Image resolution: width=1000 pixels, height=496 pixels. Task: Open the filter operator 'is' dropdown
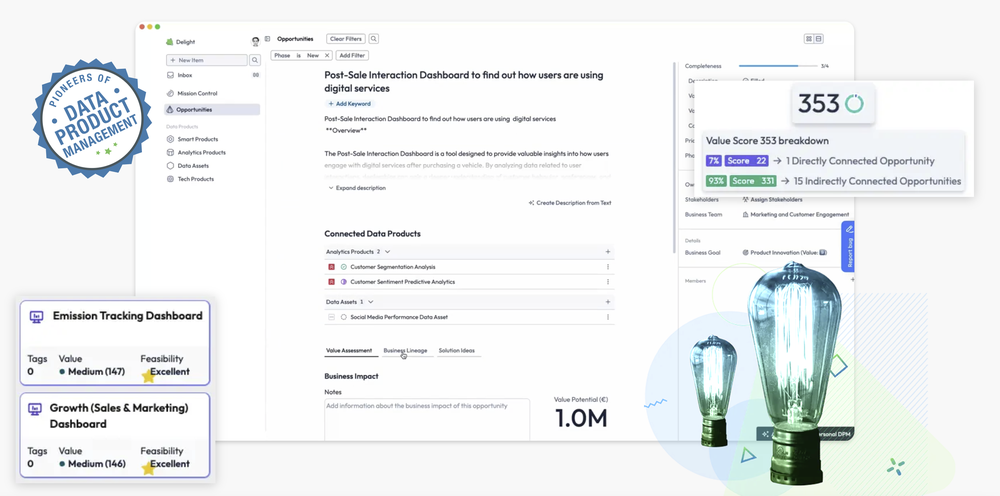pyautogui.click(x=298, y=55)
